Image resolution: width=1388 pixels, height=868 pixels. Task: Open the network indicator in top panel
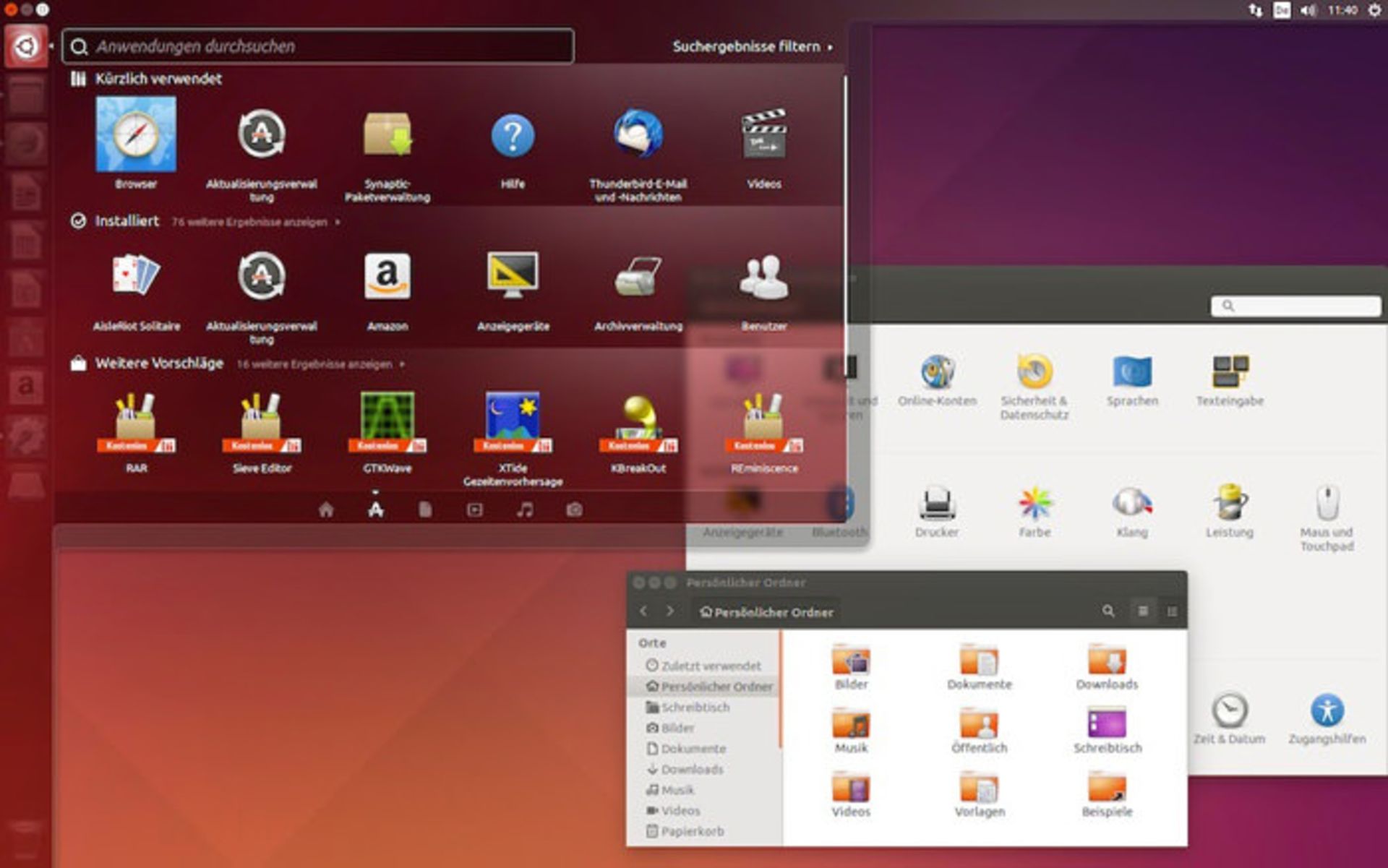pos(1256,10)
